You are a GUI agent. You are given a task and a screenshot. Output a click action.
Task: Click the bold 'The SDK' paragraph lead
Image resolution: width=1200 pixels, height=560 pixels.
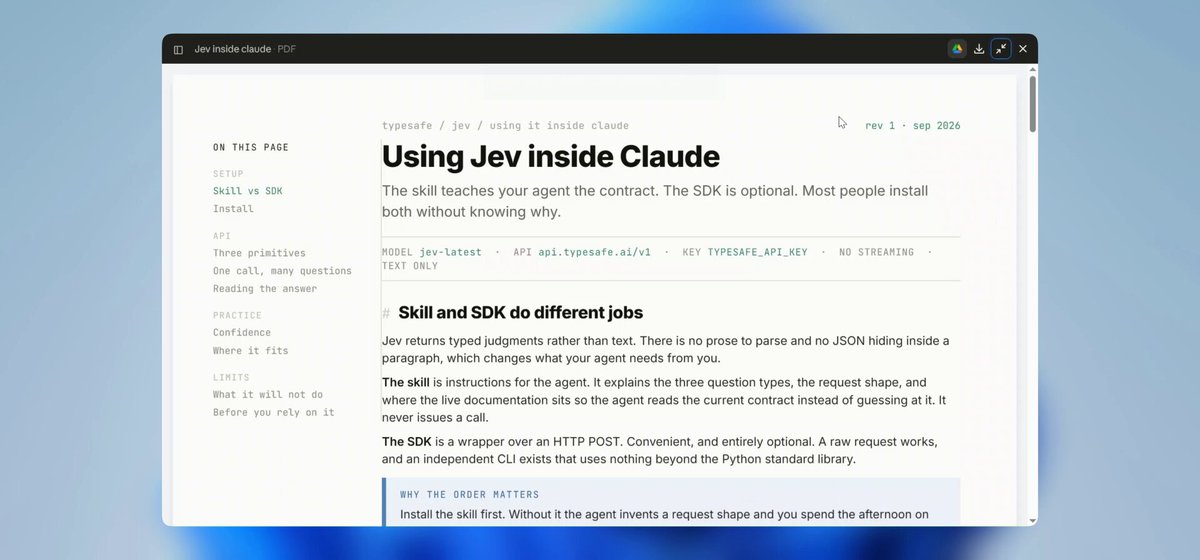point(407,441)
